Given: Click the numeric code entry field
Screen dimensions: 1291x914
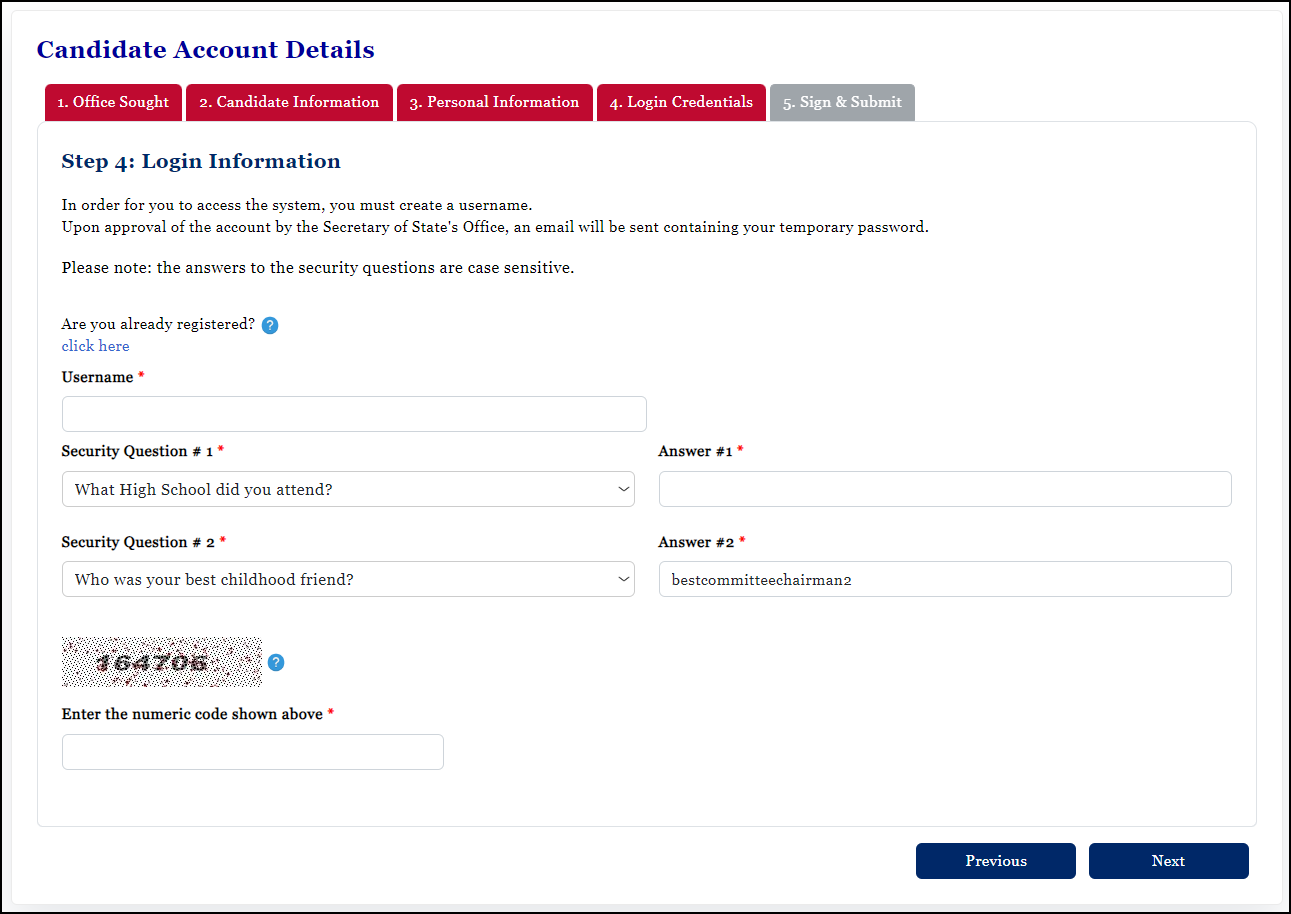Looking at the screenshot, I should point(252,751).
